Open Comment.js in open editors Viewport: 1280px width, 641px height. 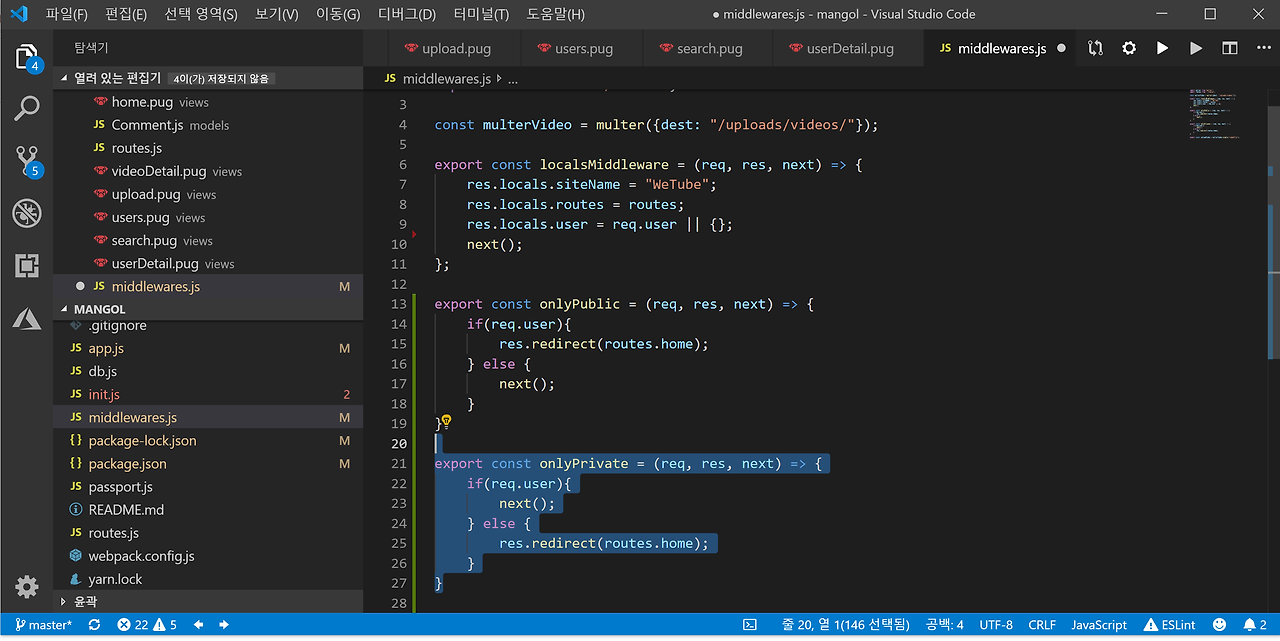coord(208,125)
